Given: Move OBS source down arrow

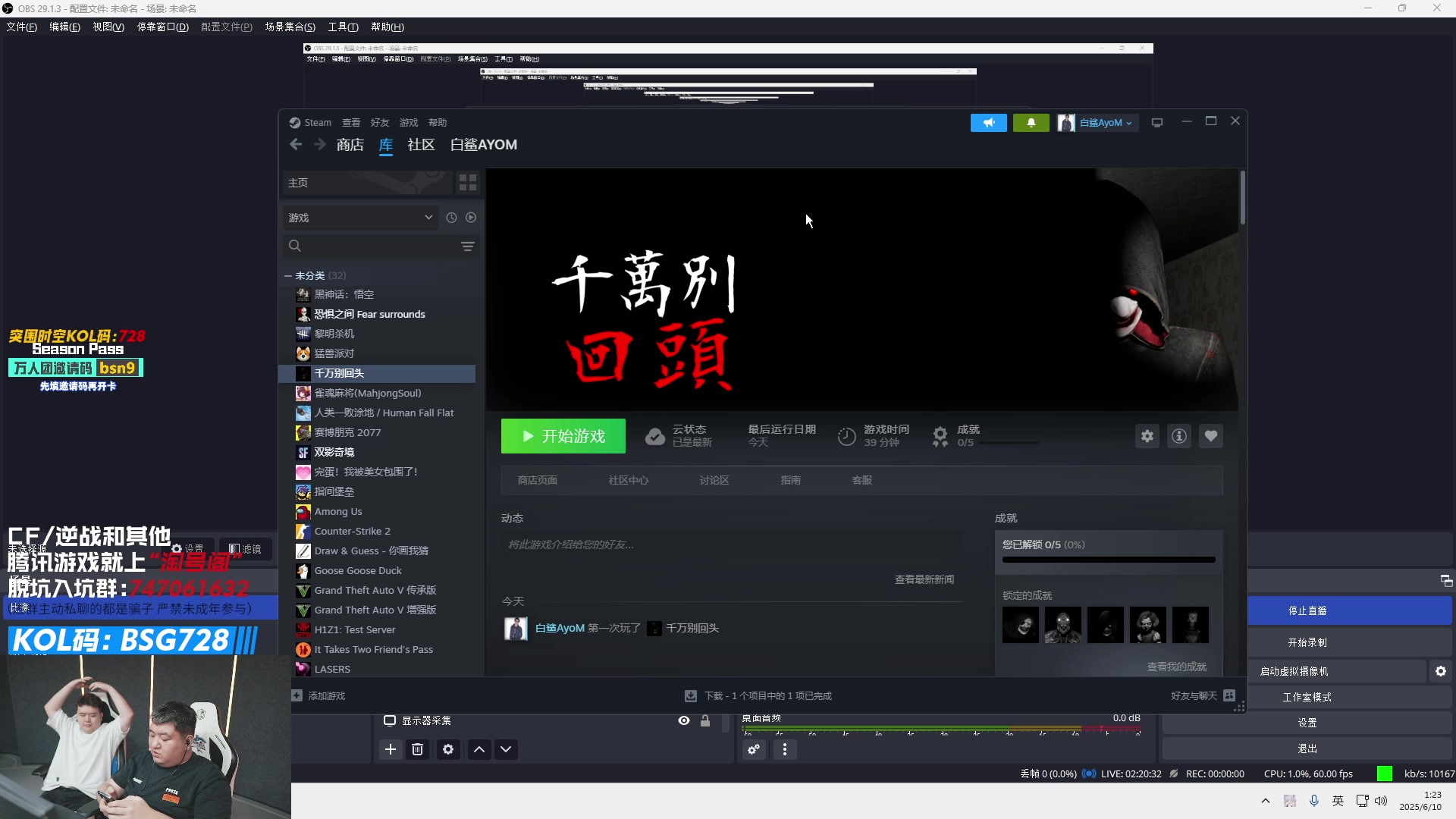Looking at the screenshot, I should [506, 749].
